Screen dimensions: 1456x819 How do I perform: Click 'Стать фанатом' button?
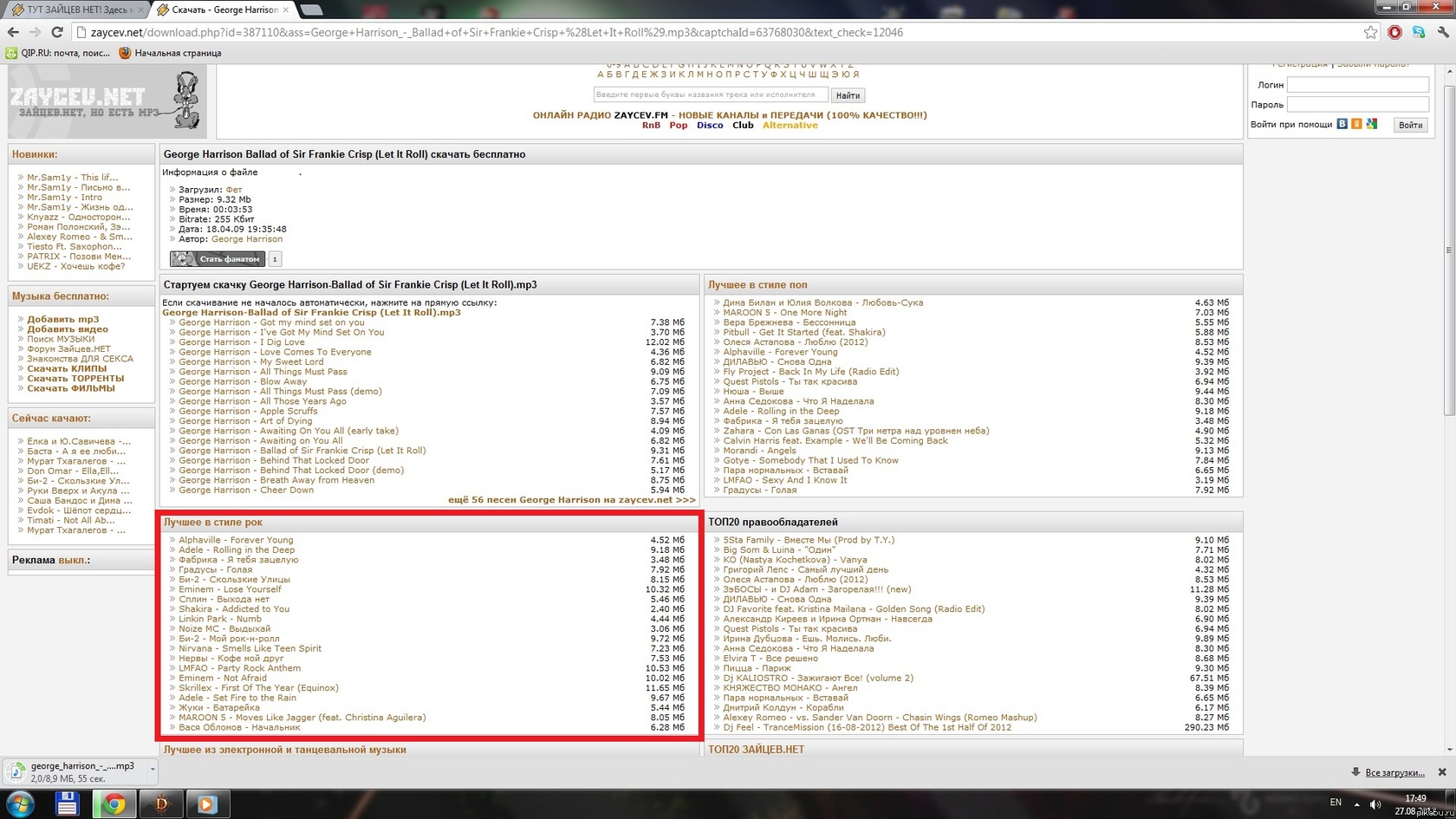click(218, 258)
